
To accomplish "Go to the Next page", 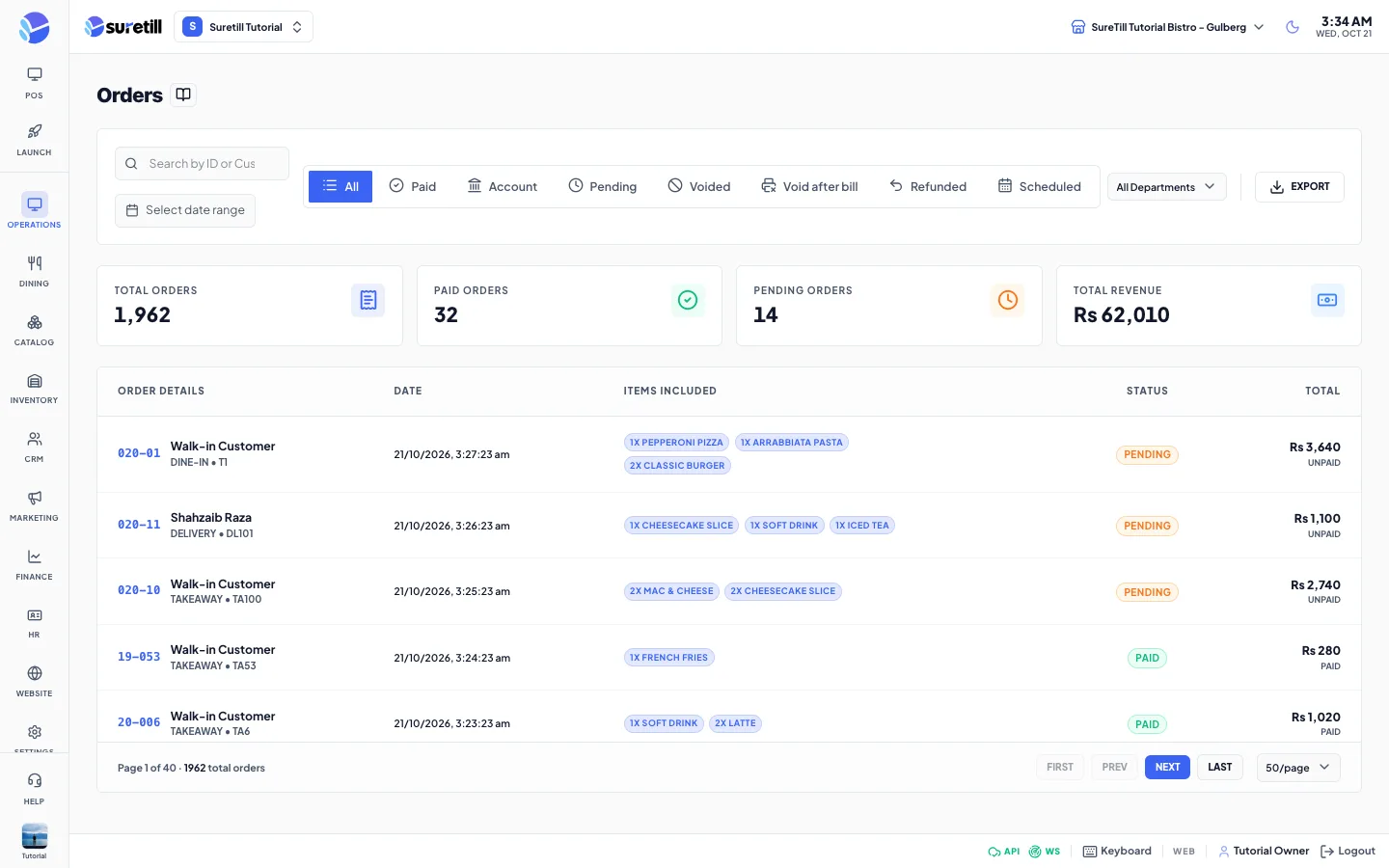I will coord(1167,768).
